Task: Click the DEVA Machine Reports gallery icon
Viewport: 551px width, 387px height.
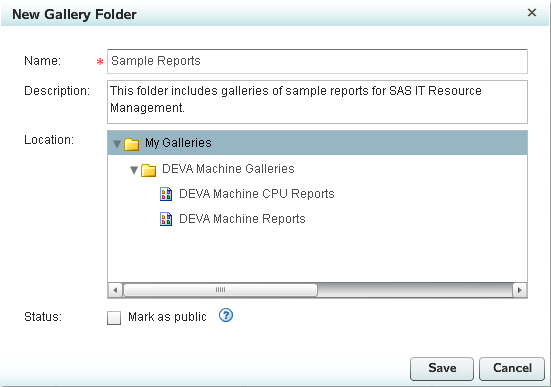Action: pos(166,219)
